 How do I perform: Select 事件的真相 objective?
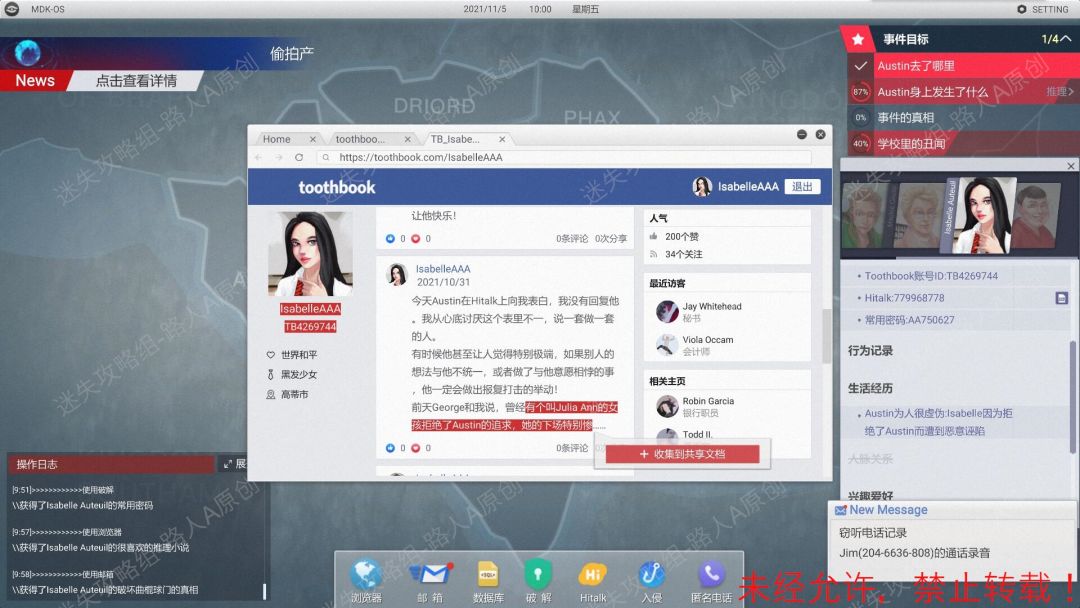[x=964, y=118]
